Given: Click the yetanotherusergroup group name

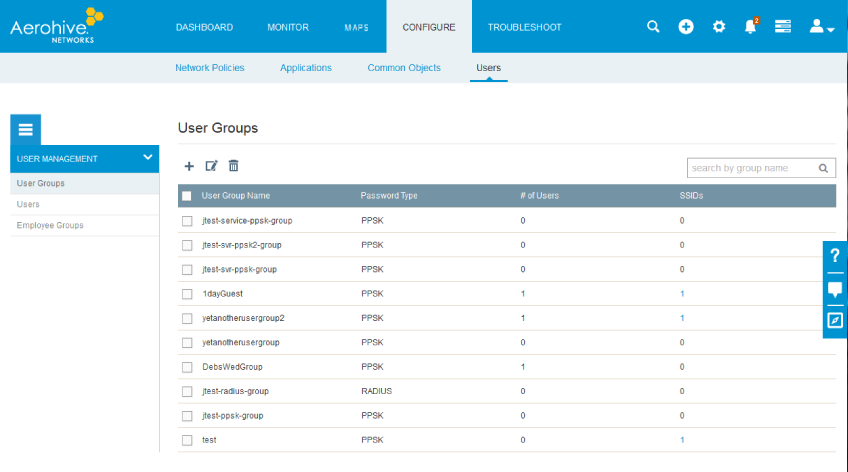Looking at the screenshot, I should (241, 342).
